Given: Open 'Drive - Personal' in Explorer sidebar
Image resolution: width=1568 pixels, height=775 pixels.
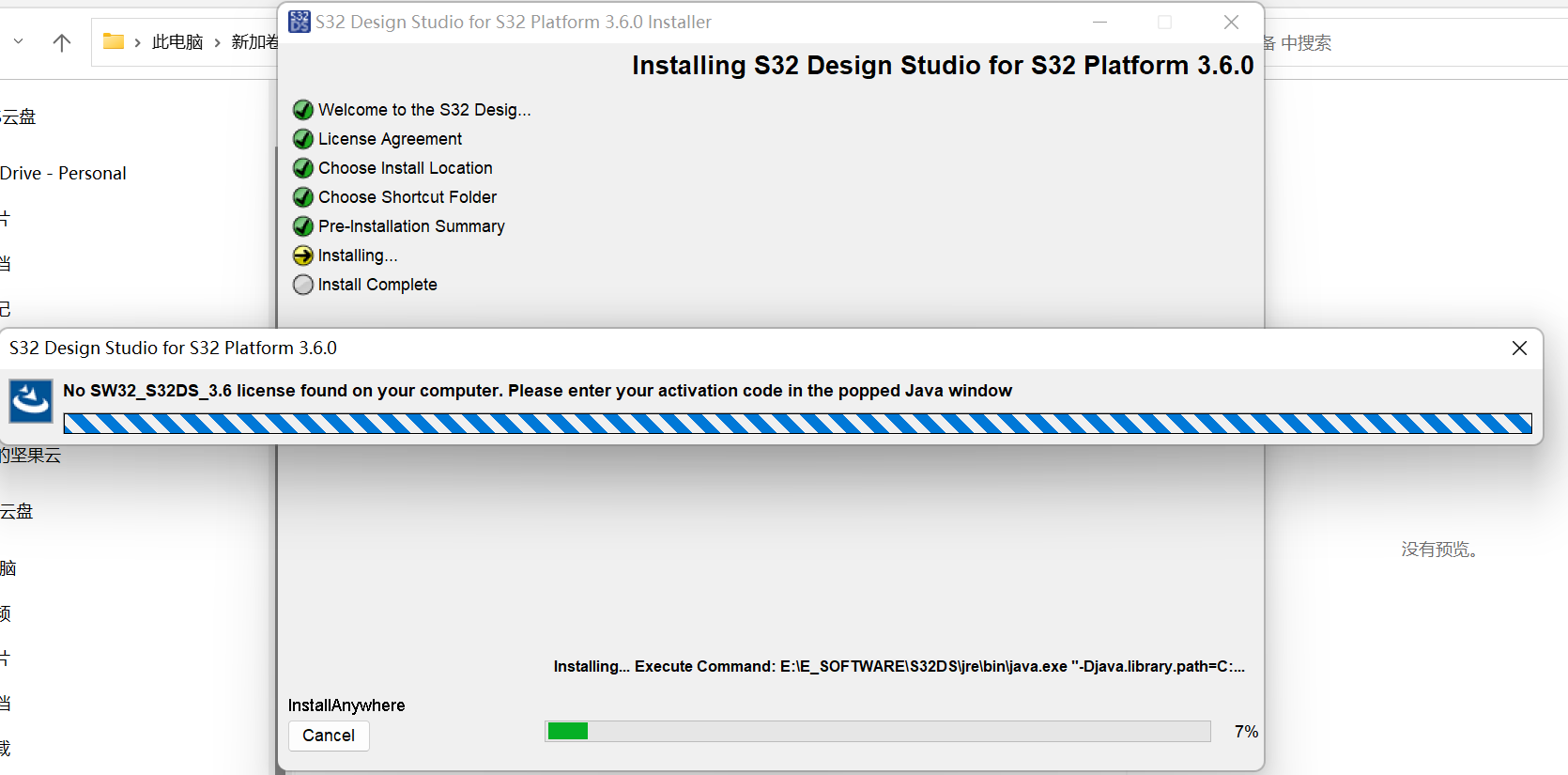Looking at the screenshot, I should (x=63, y=174).
